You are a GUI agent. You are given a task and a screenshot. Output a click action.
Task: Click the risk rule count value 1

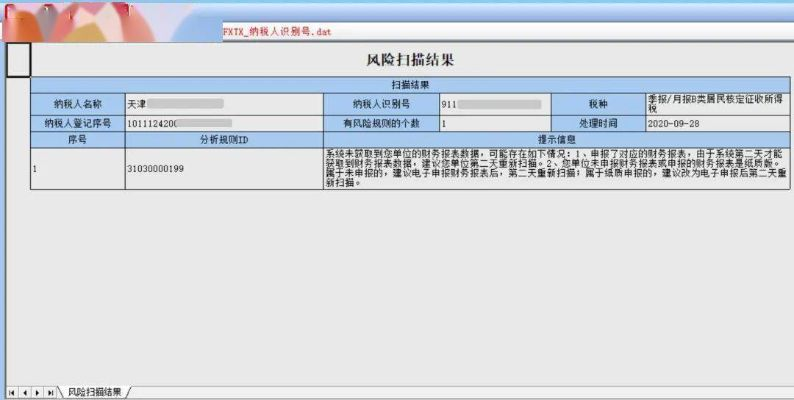coord(495,124)
